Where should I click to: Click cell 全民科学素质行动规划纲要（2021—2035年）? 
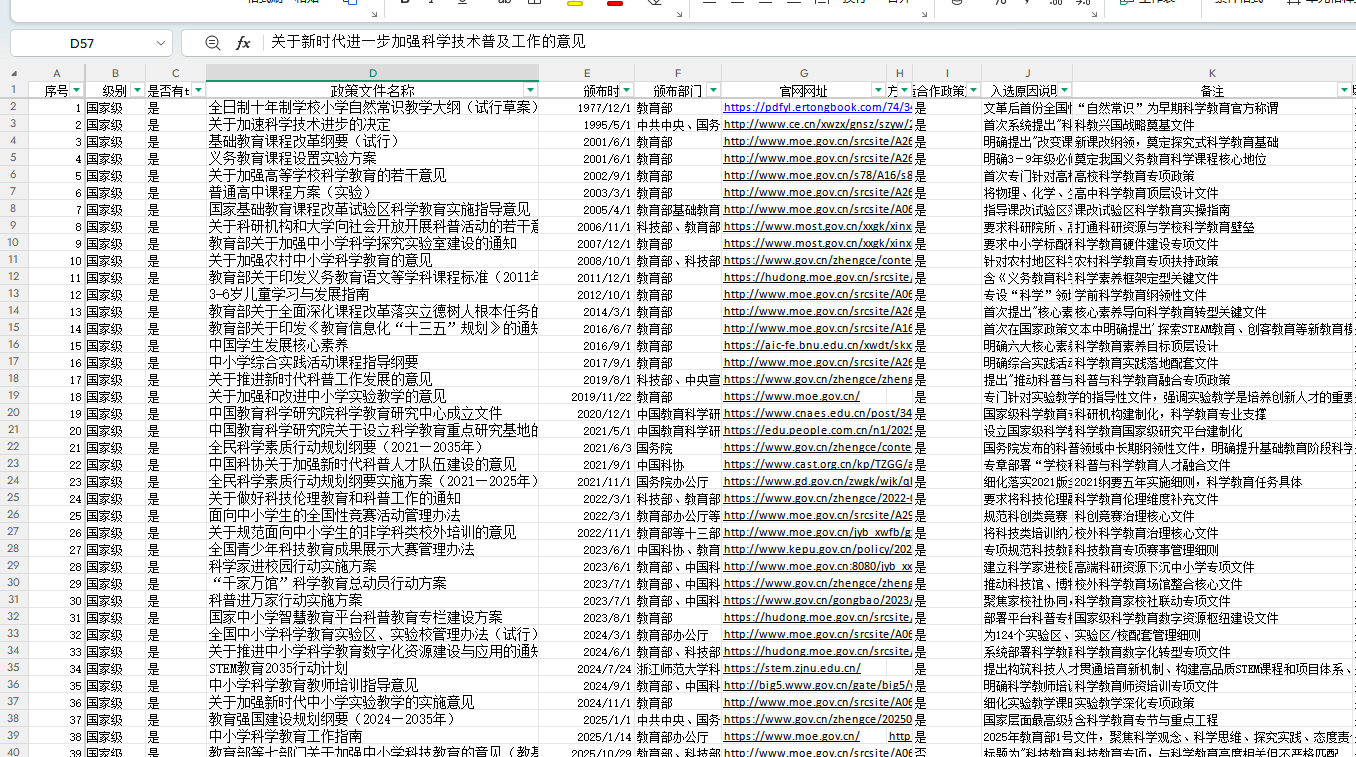[372, 447]
